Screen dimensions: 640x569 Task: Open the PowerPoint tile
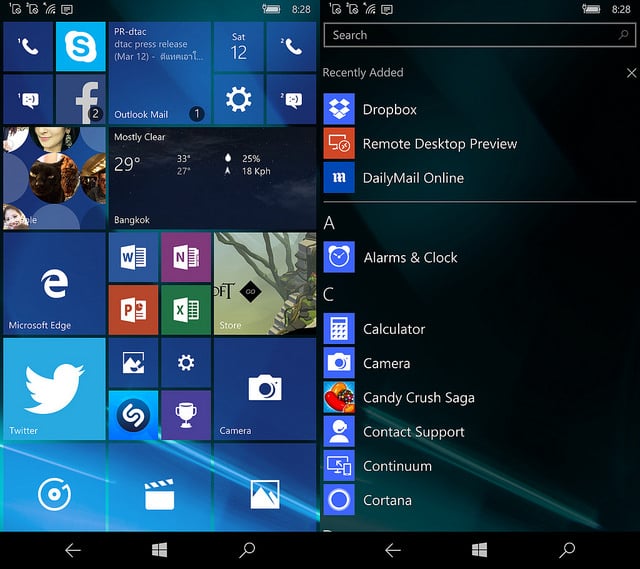pyautogui.click(x=133, y=310)
